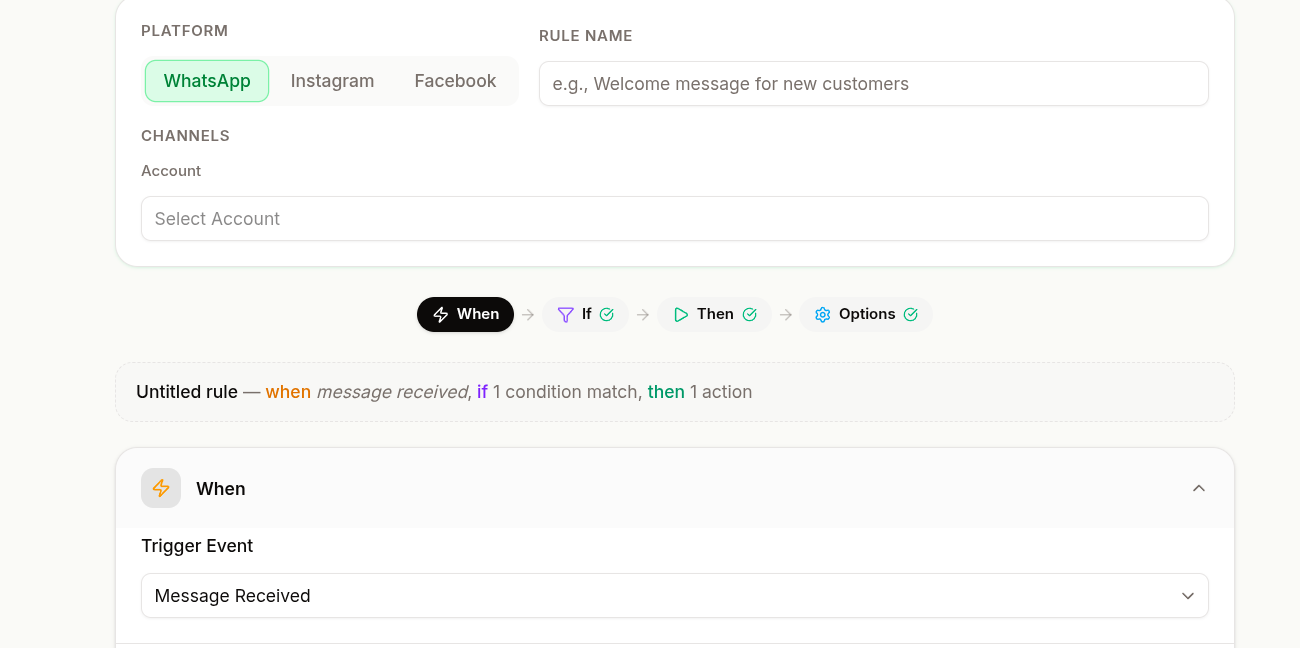Click the Untitled rule summary banner
The width and height of the screenshot is (1300, 648).
tap(675, 392)
